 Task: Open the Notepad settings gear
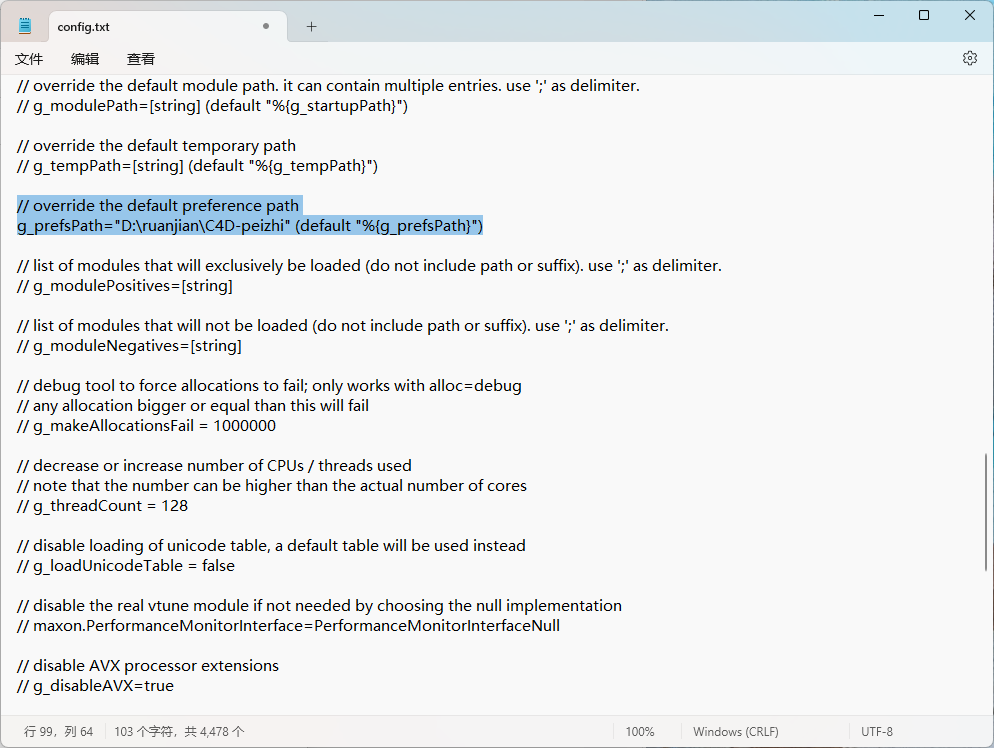969,58
